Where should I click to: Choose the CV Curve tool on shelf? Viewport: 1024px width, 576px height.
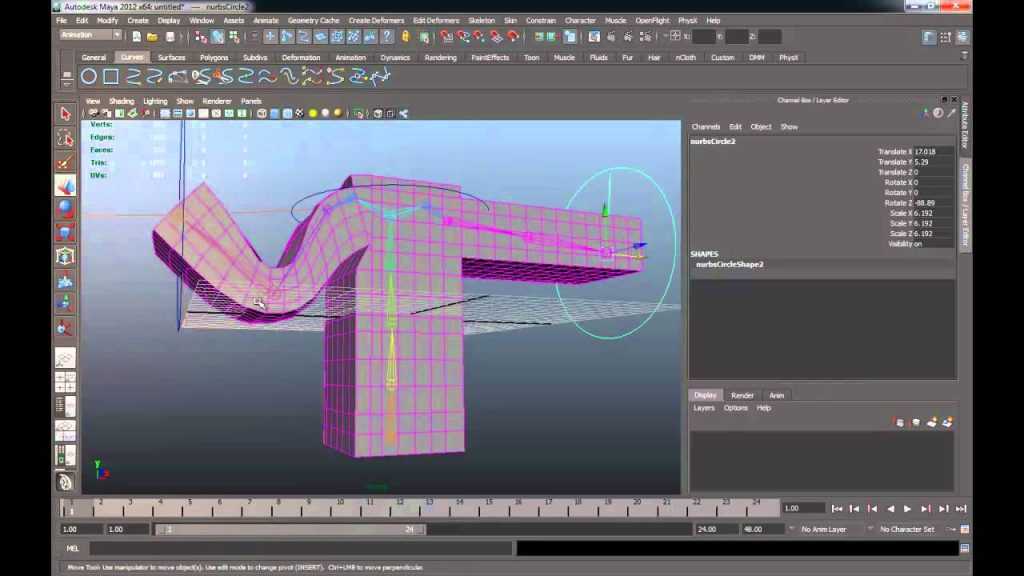[x=133, y=77]
